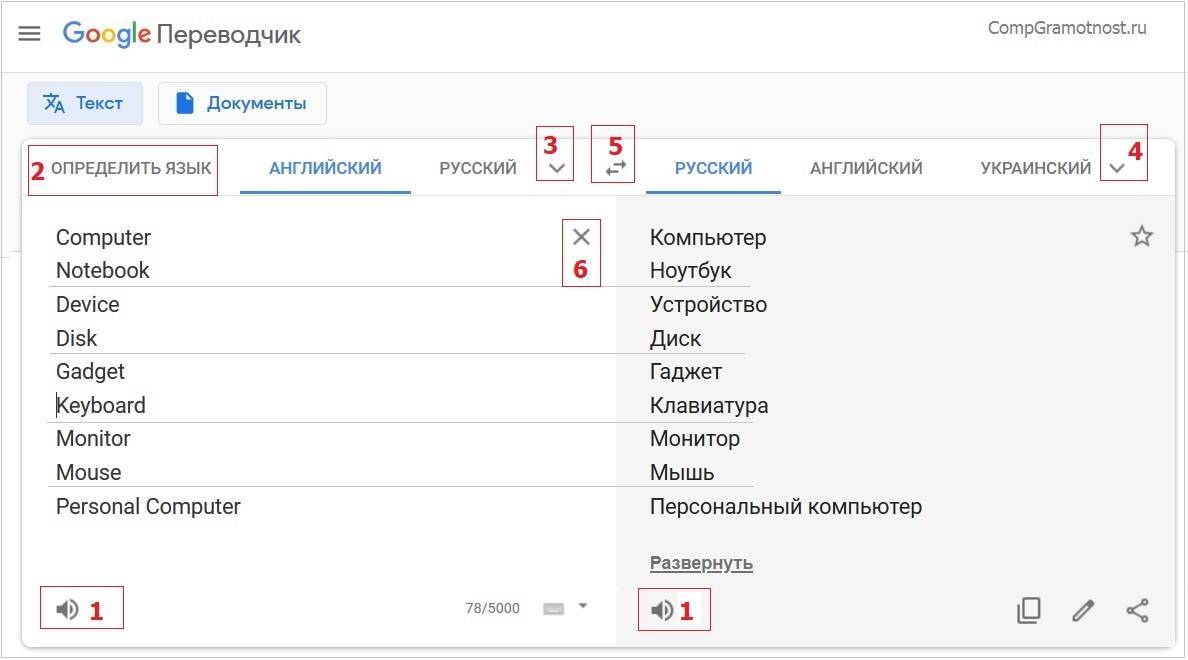Select Detect language (Определить язык) tab

[x=131, y=168]
